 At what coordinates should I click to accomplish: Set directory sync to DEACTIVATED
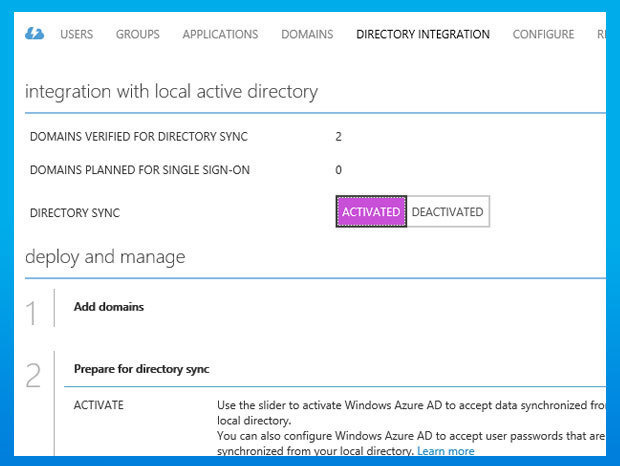coord(448,212)
